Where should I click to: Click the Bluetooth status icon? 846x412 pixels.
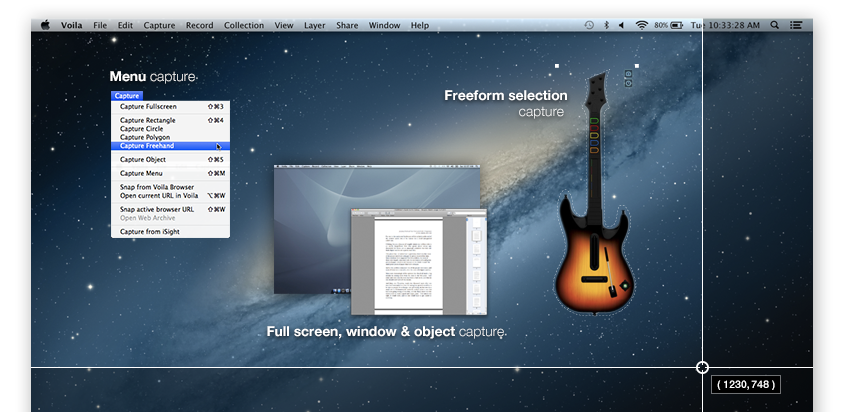pyautogui.click(x=606, y=25)
